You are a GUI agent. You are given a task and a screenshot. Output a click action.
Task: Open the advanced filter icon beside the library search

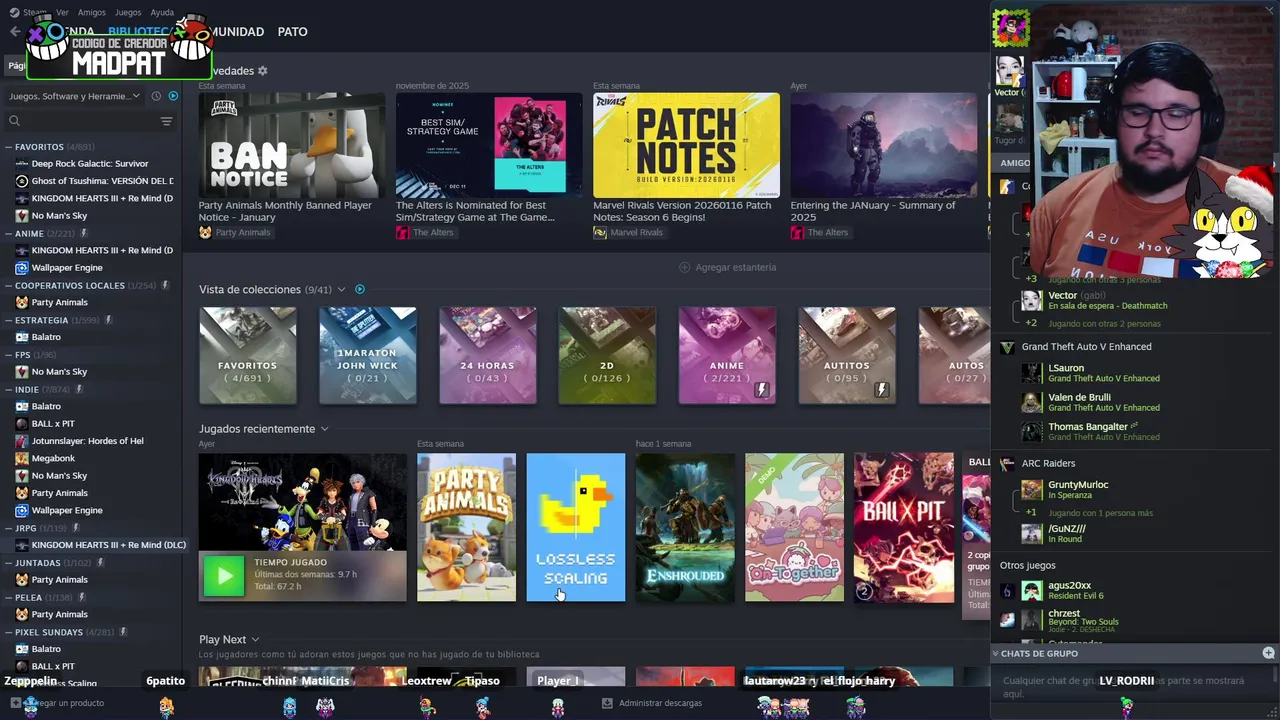[x=166, y=121]
